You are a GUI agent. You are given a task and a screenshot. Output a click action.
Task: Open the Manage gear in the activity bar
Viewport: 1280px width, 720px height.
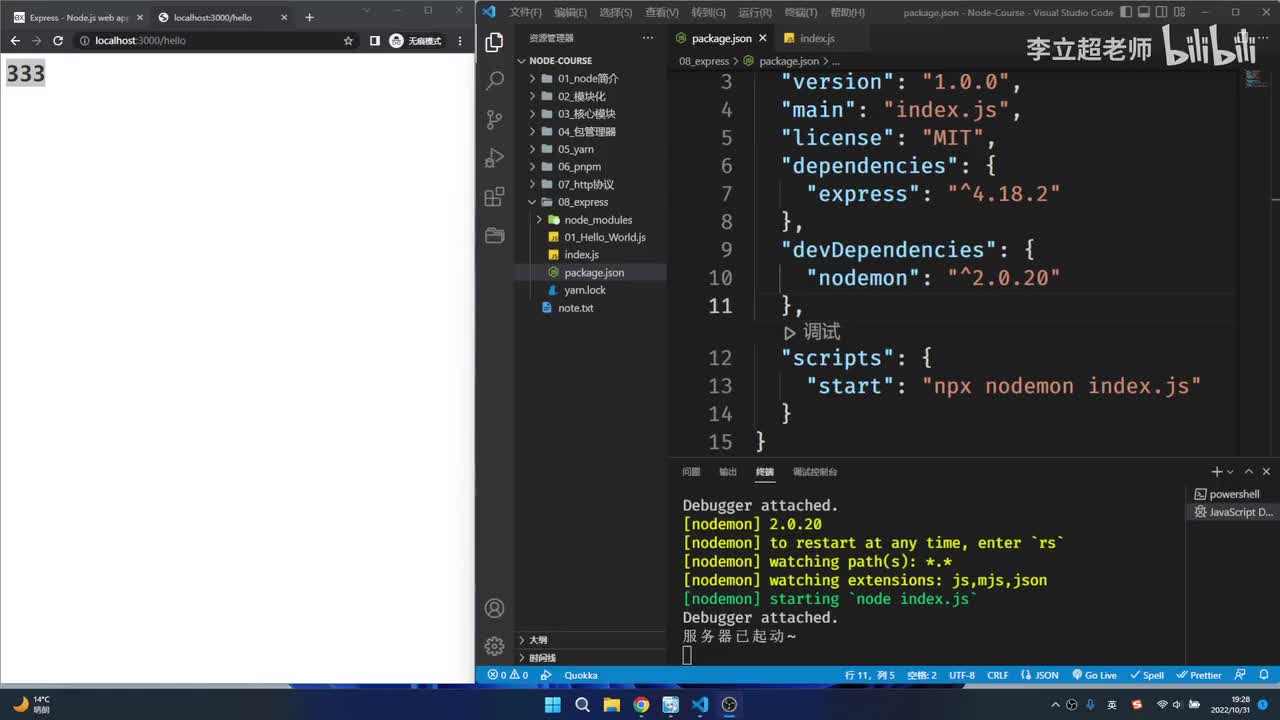tap(494, 646)
